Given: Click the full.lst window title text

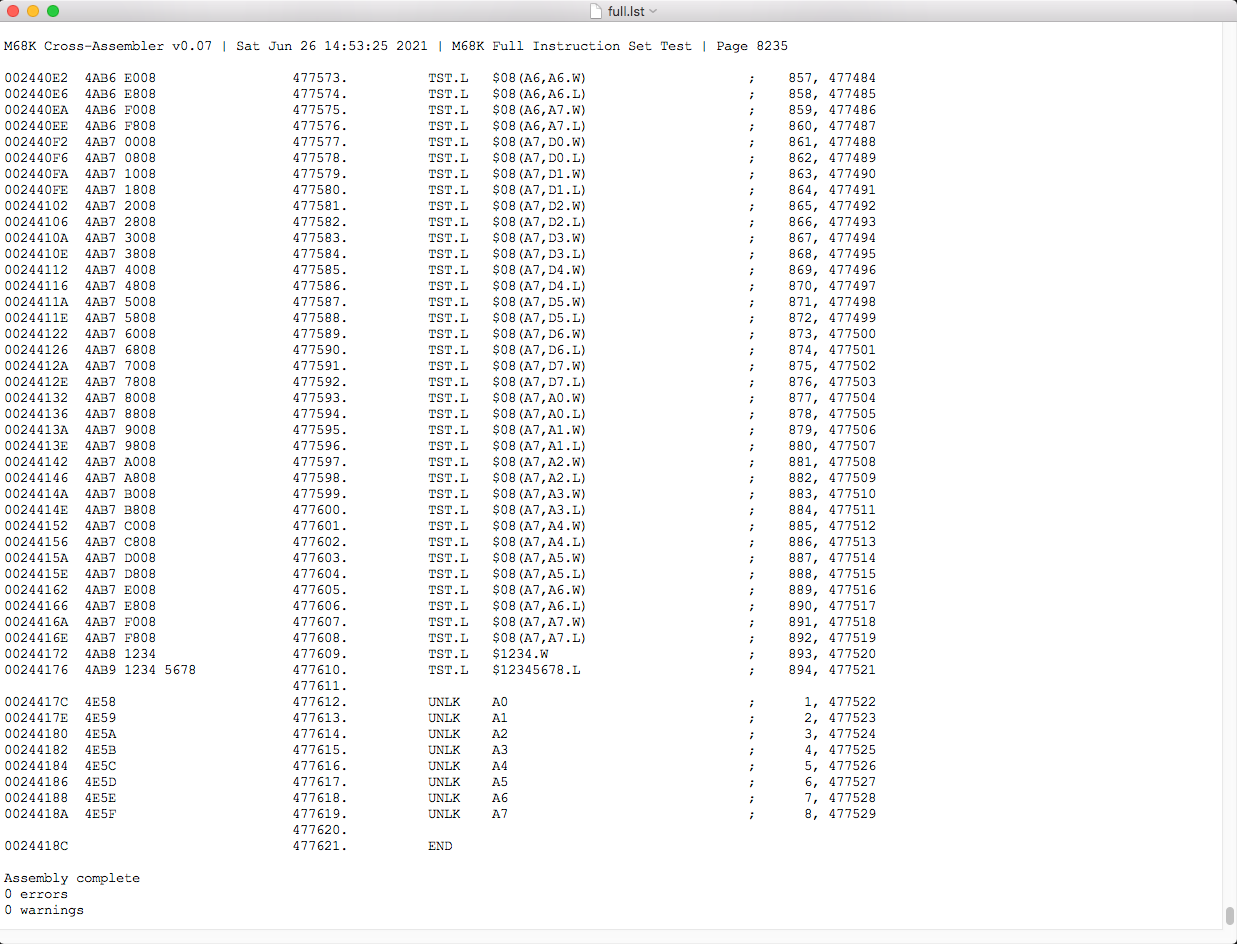Looking at the screenshot, I should [626, 11].
